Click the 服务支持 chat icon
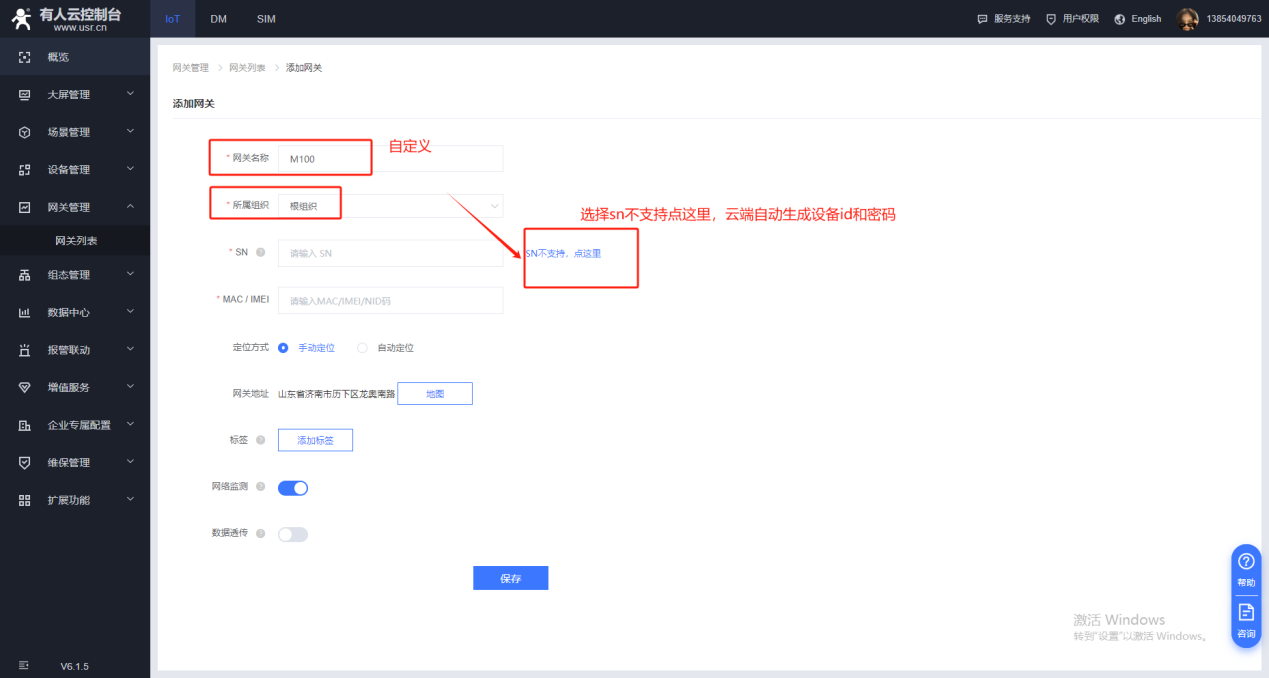Screen dimensions: 1269x678 [983, 19]
